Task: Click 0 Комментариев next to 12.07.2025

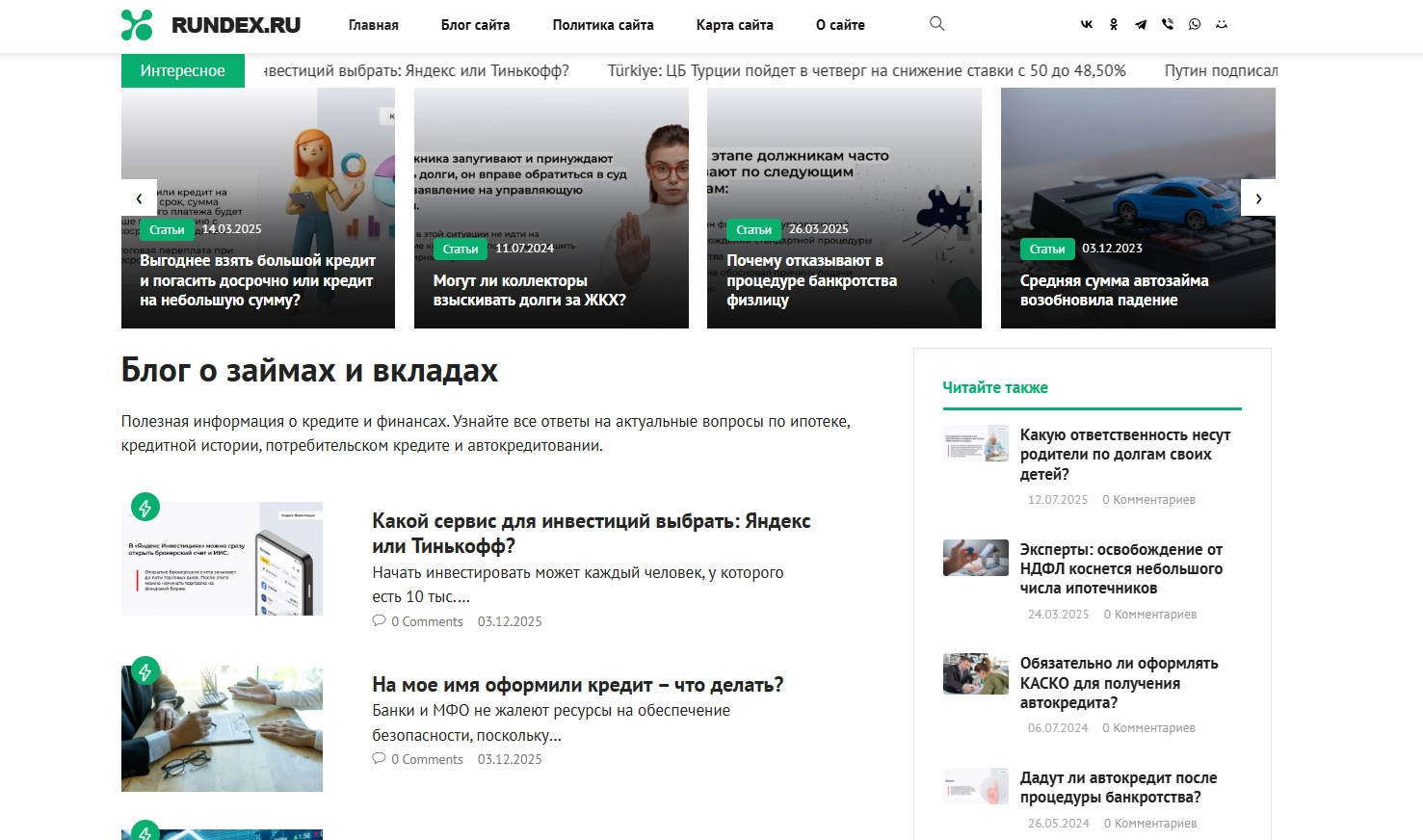Action: (1148, 500)
